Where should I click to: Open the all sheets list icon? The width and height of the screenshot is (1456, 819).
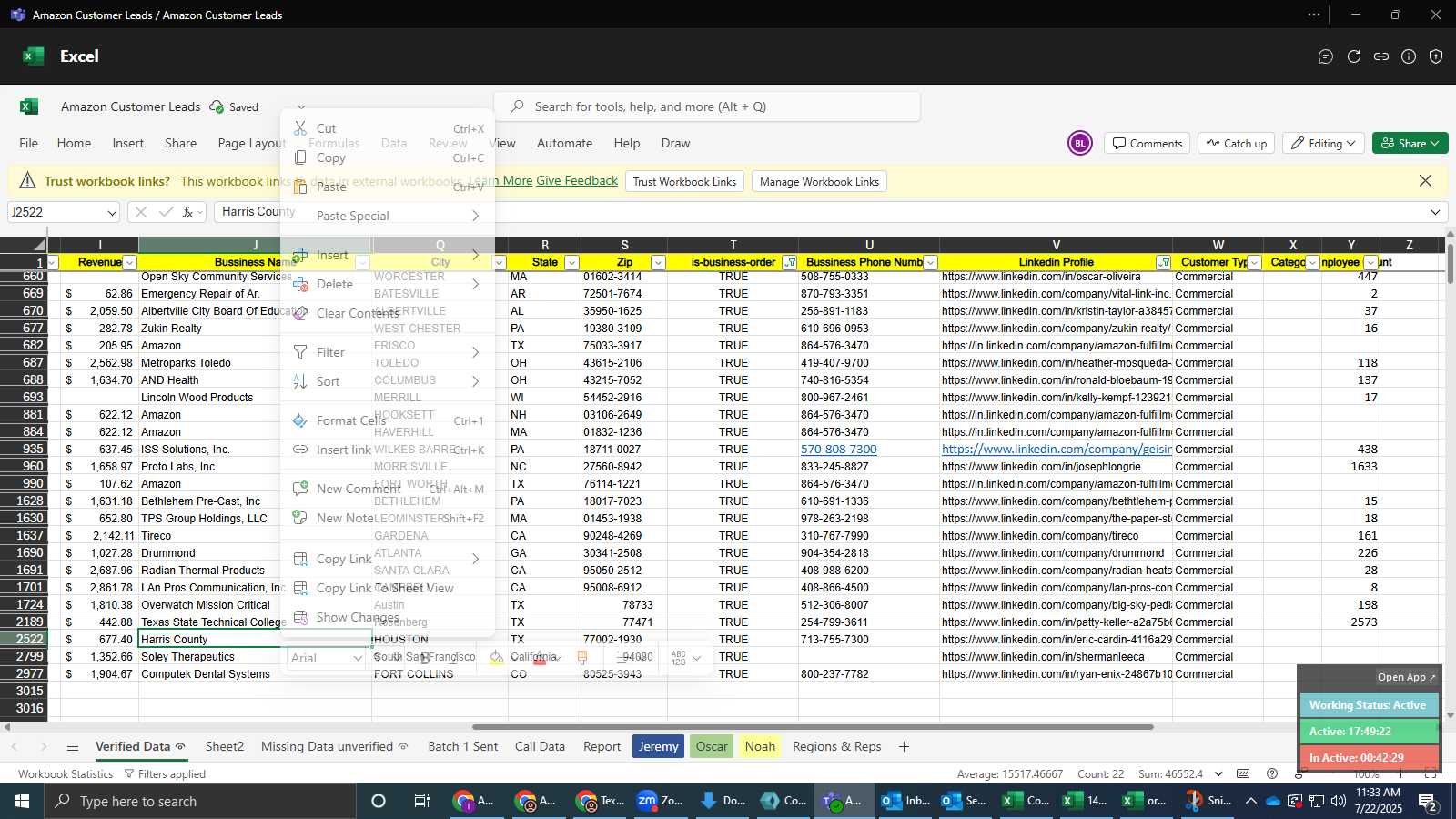point(73,746)
